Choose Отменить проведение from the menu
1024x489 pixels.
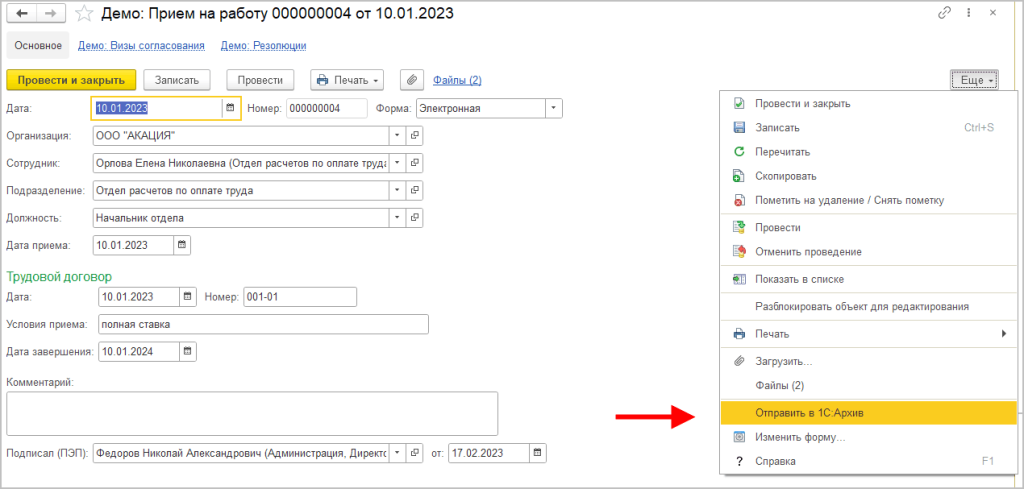click(x=808, y=252)
